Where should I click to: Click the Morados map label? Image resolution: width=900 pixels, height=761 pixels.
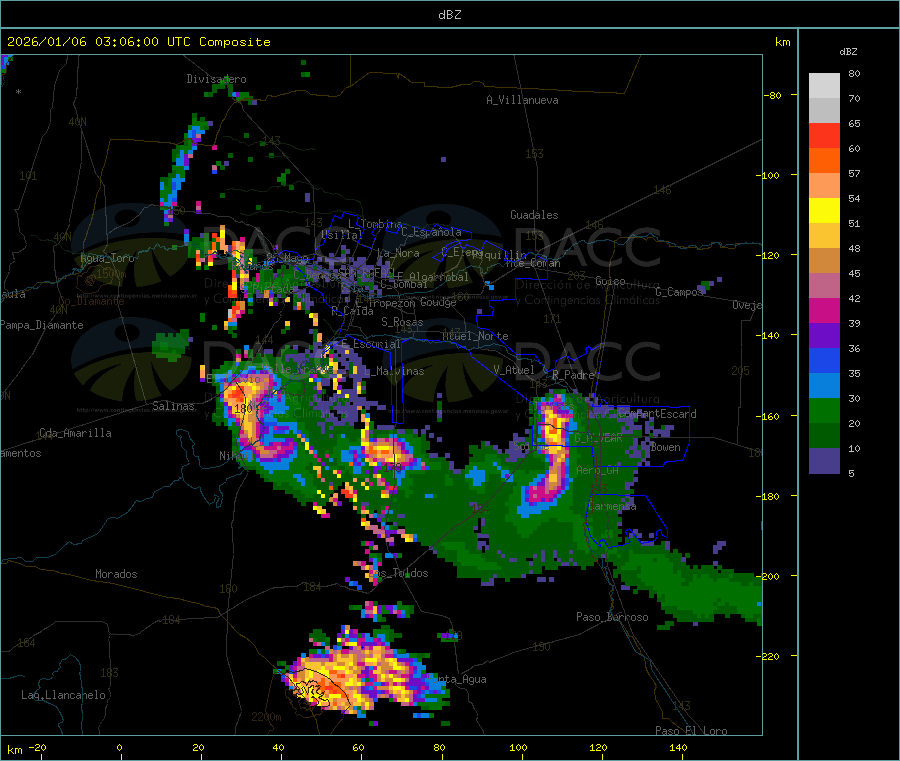coord(116,574)
